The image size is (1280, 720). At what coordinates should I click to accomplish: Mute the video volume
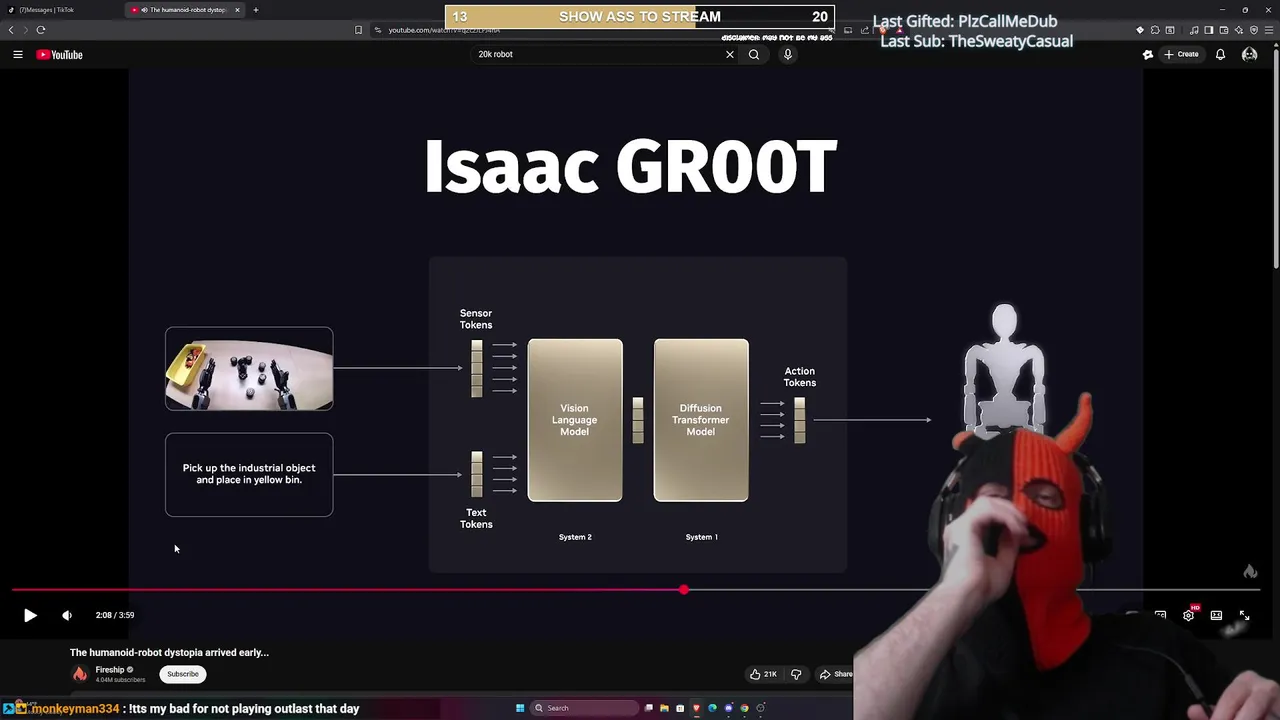point(67,615)
